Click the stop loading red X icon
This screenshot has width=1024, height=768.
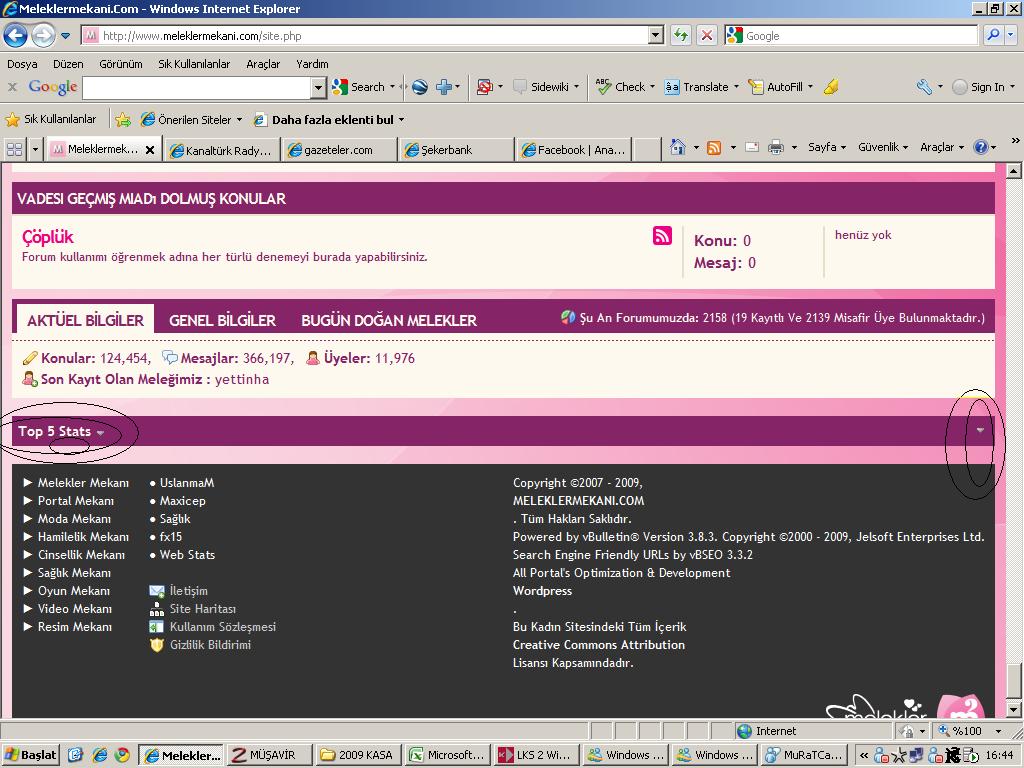(706, 36)
